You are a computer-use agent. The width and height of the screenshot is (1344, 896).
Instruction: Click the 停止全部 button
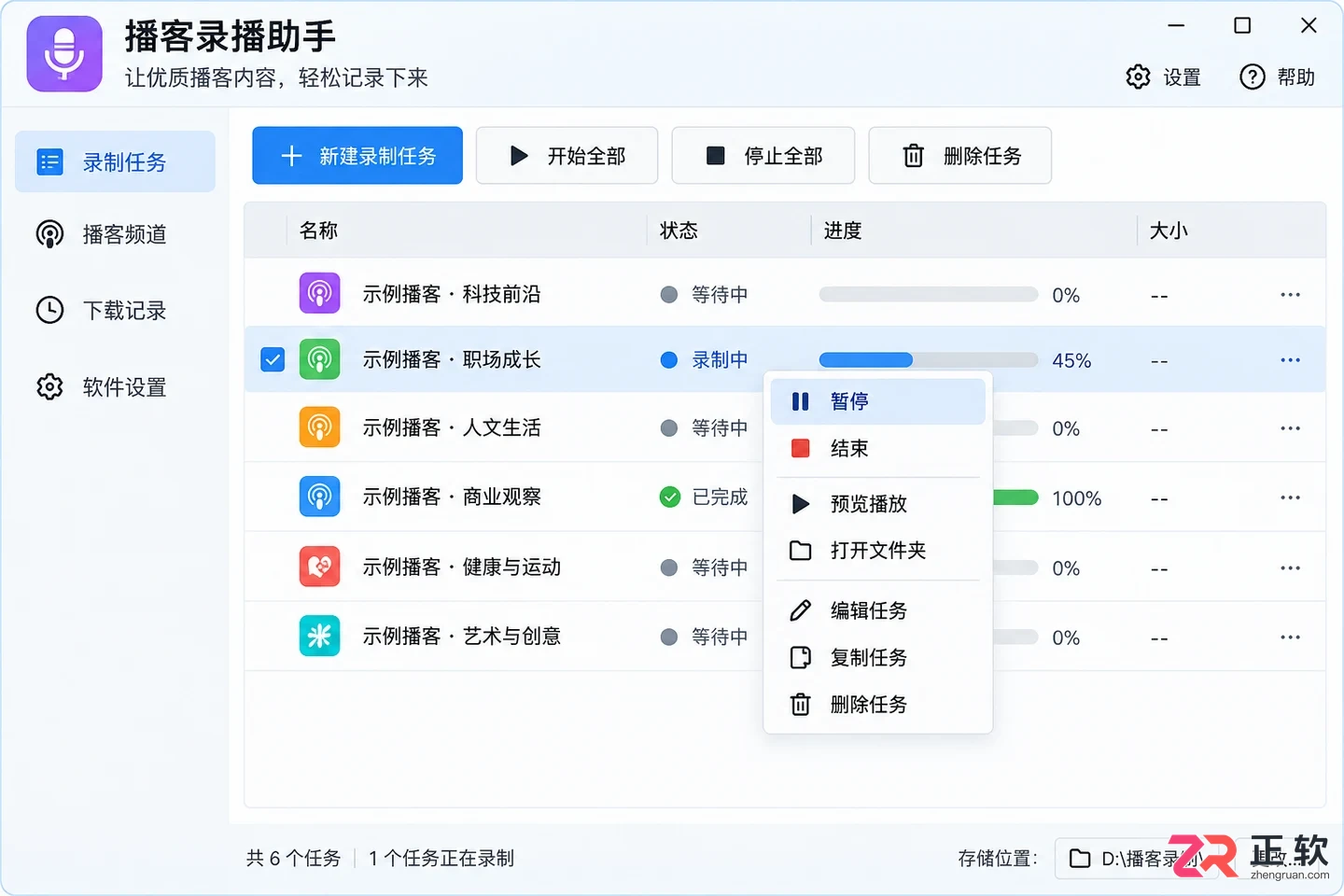[763, 156]
